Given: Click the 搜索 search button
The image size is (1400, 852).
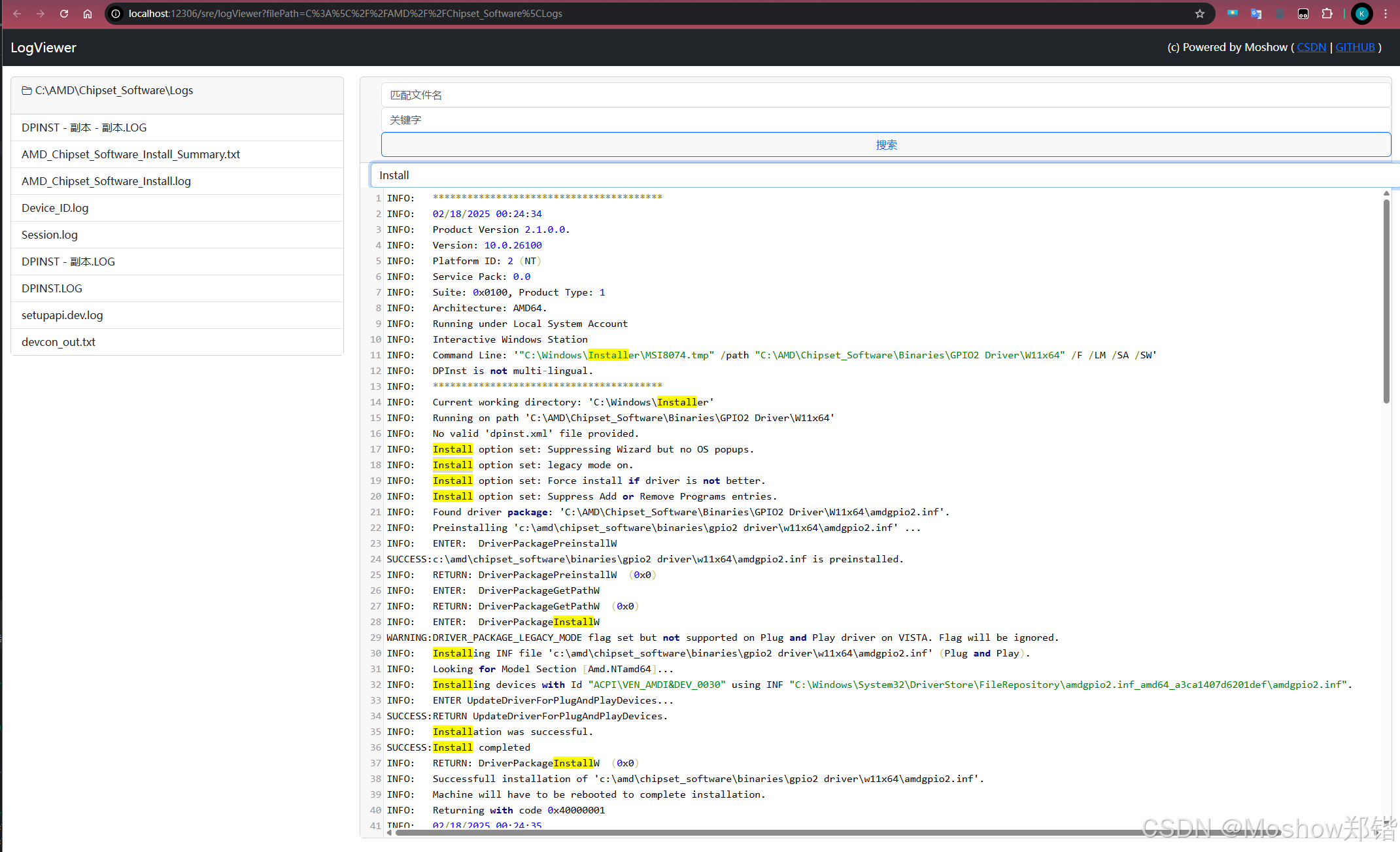Looking at the screenshot, I should coord(886,145).
